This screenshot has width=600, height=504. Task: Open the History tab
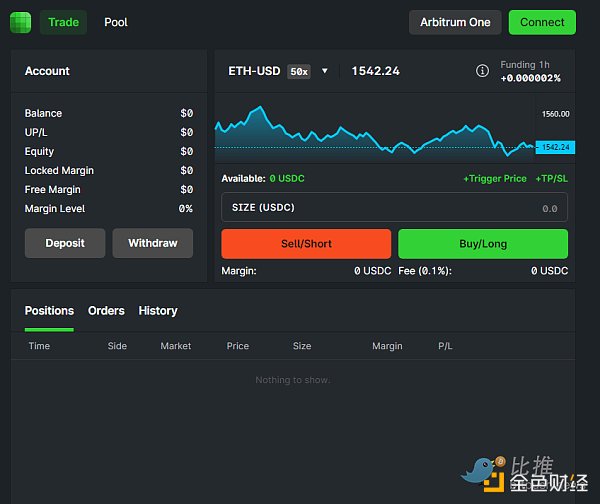pos(158,311)
